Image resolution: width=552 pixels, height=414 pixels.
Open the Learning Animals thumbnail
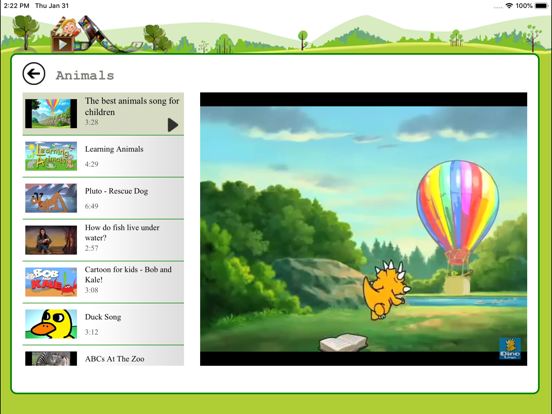[x=51, y=156]
